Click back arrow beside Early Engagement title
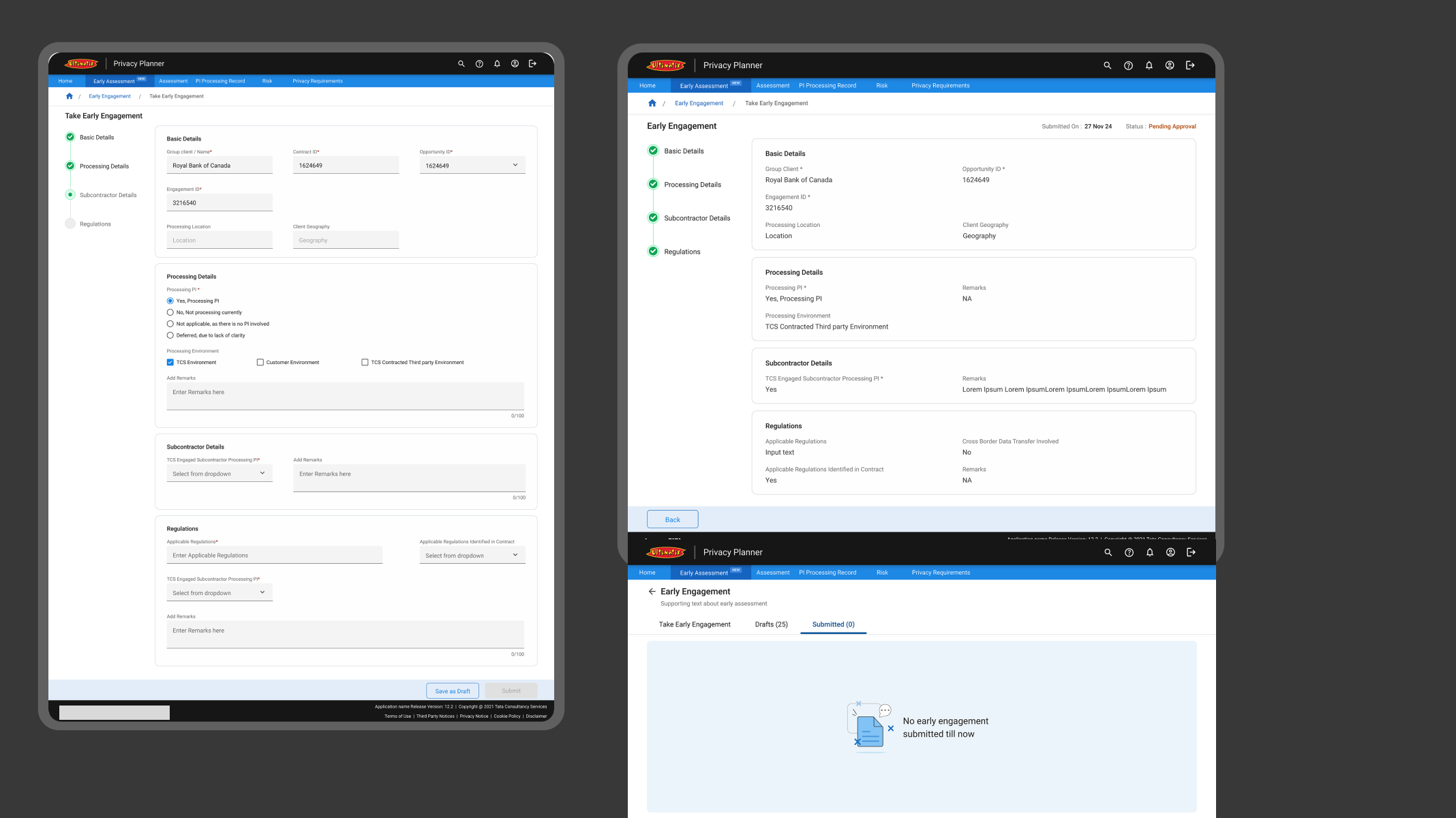The width and height of the screenshot is (1456, 818). [652, 592]
